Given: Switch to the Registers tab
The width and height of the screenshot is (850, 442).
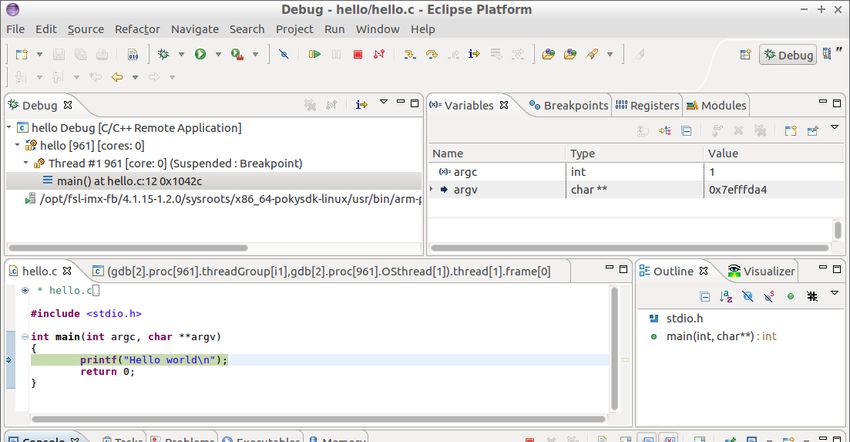Looking at the screenshot, I should pyautogui.click(x=647, y=105).
